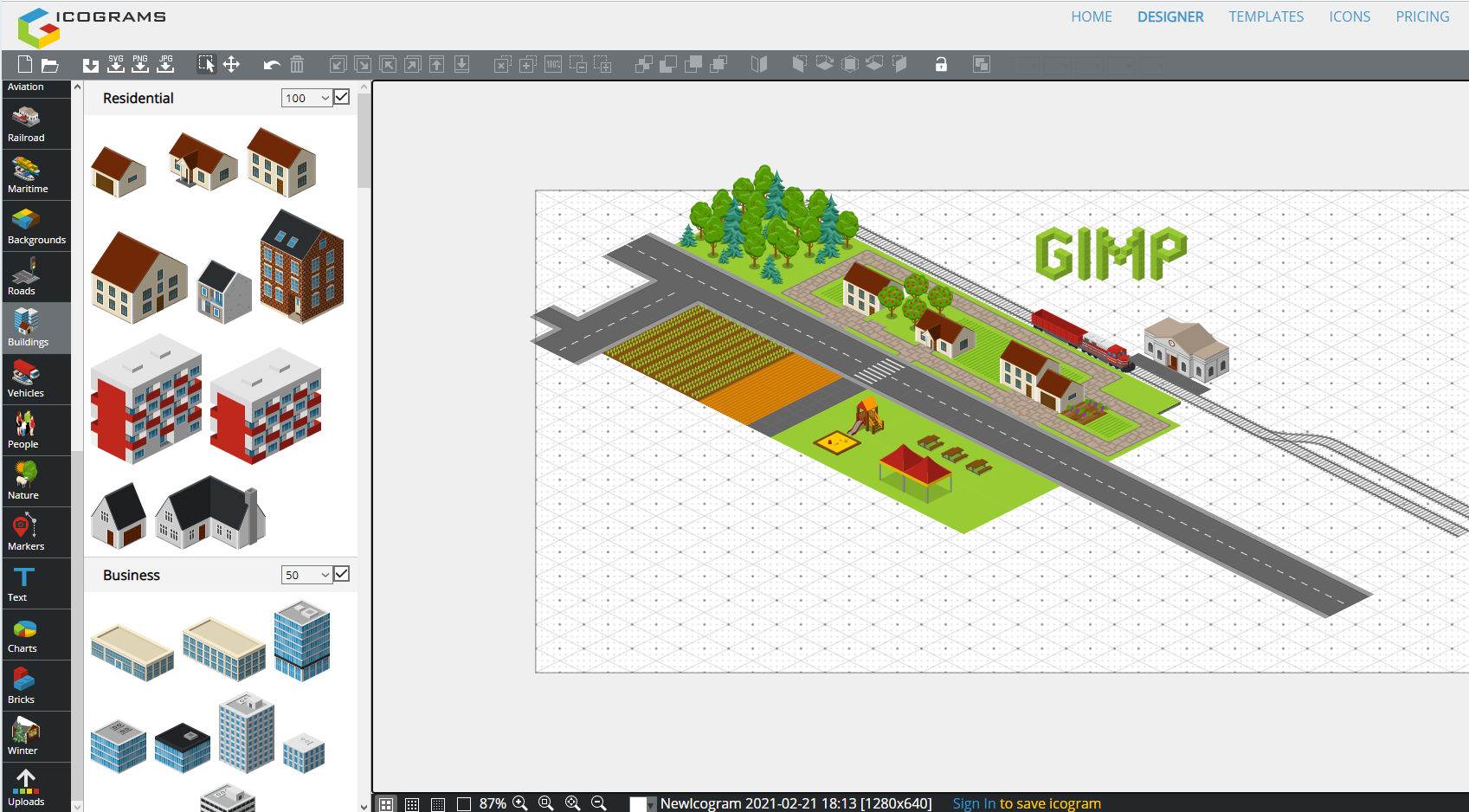Select the GIMP brick text on canvas

[1111, 254]
